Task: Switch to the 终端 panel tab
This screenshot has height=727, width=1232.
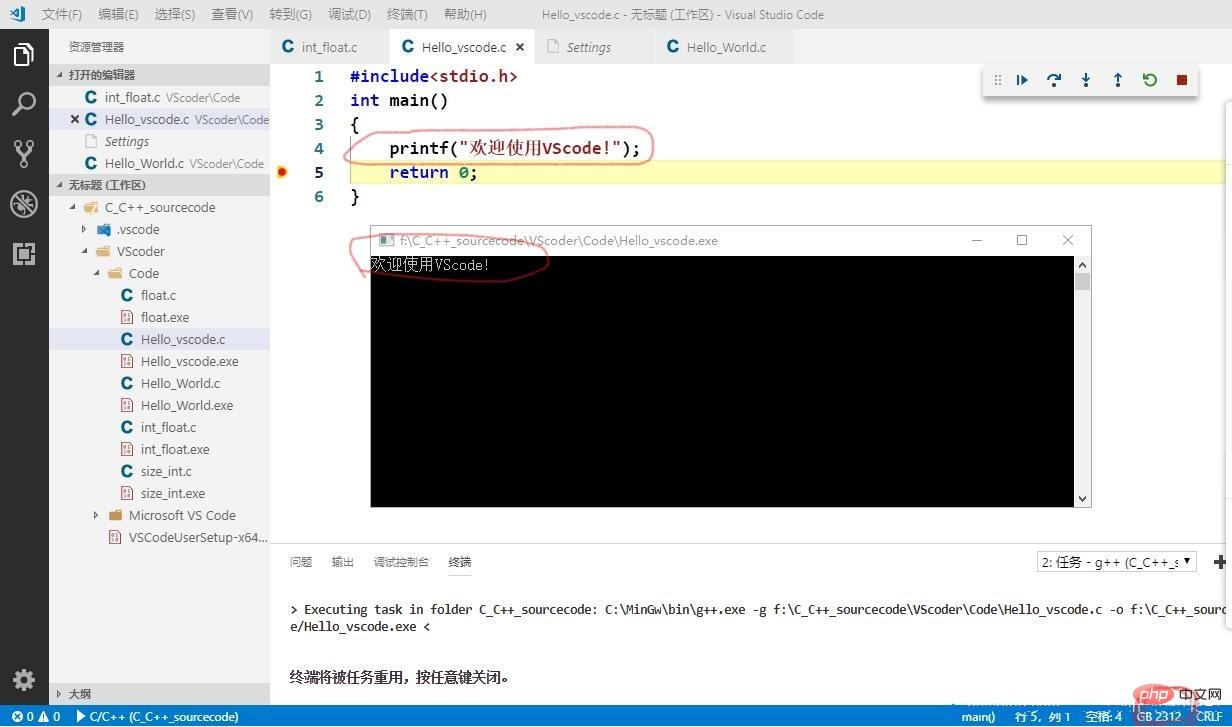Action: click(x=460, y=562)
